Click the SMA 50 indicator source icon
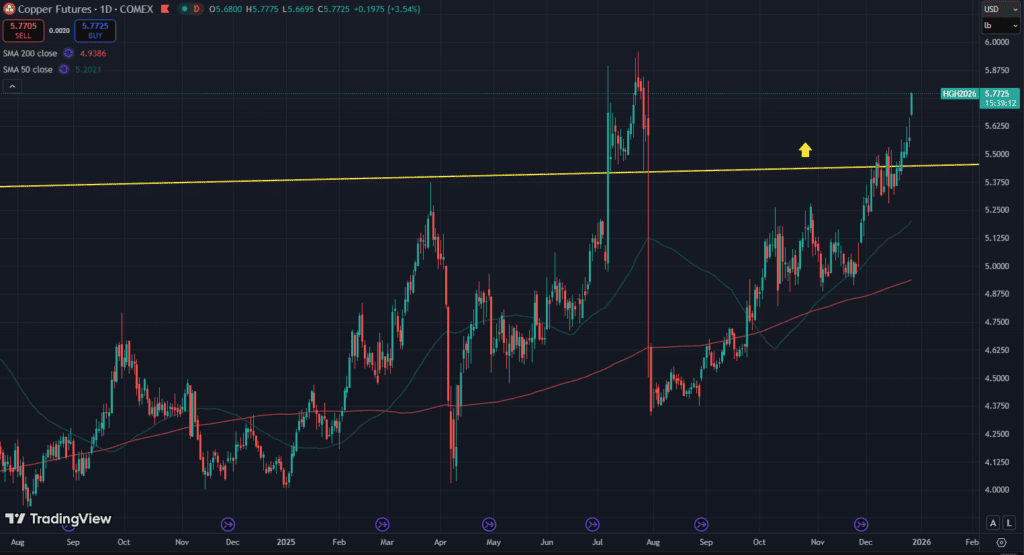The height and width of the screenshot is (555, 1024). (x=63, y=69)
